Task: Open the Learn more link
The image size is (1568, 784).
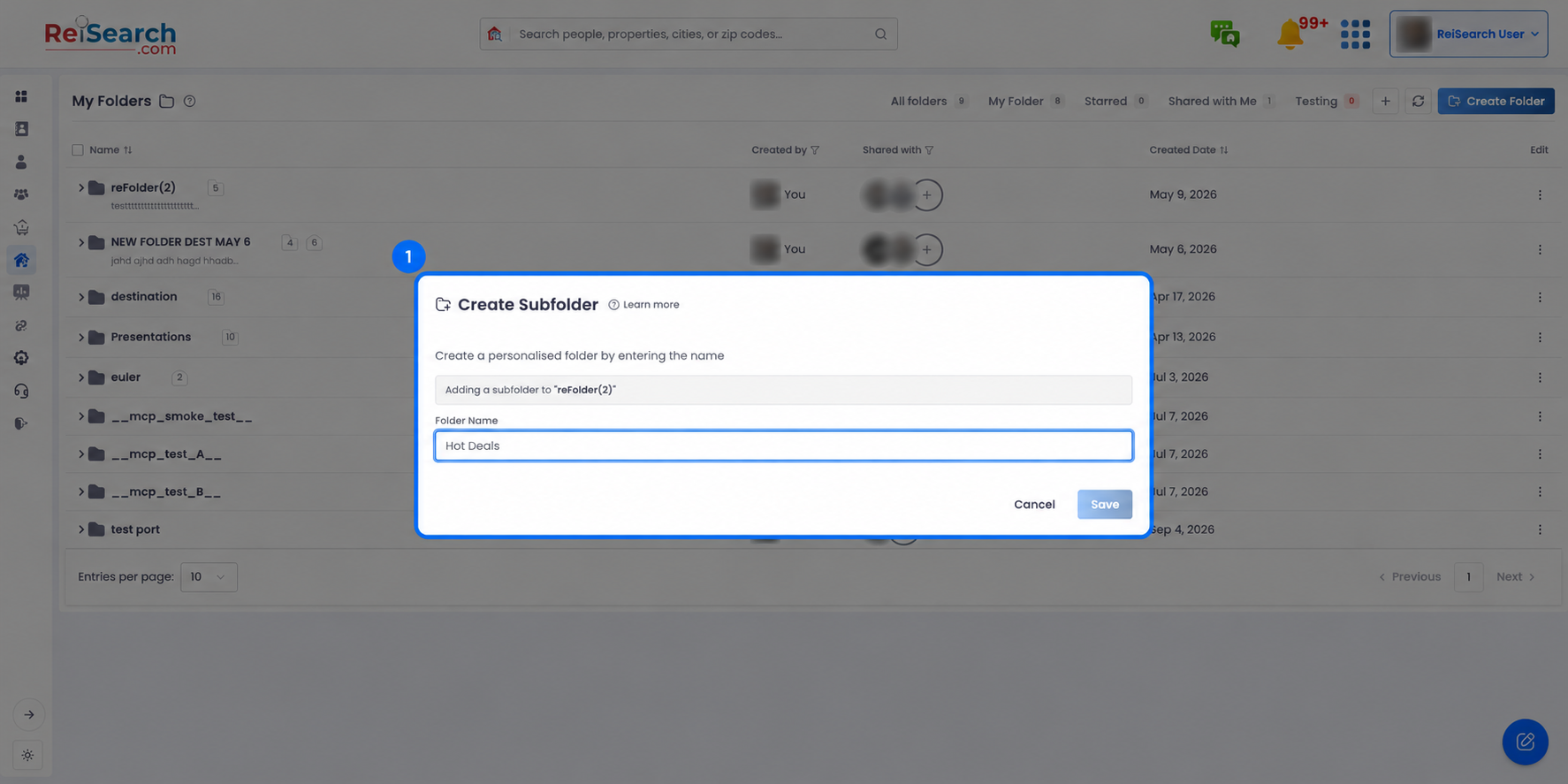Action: [x=643, y=305]
